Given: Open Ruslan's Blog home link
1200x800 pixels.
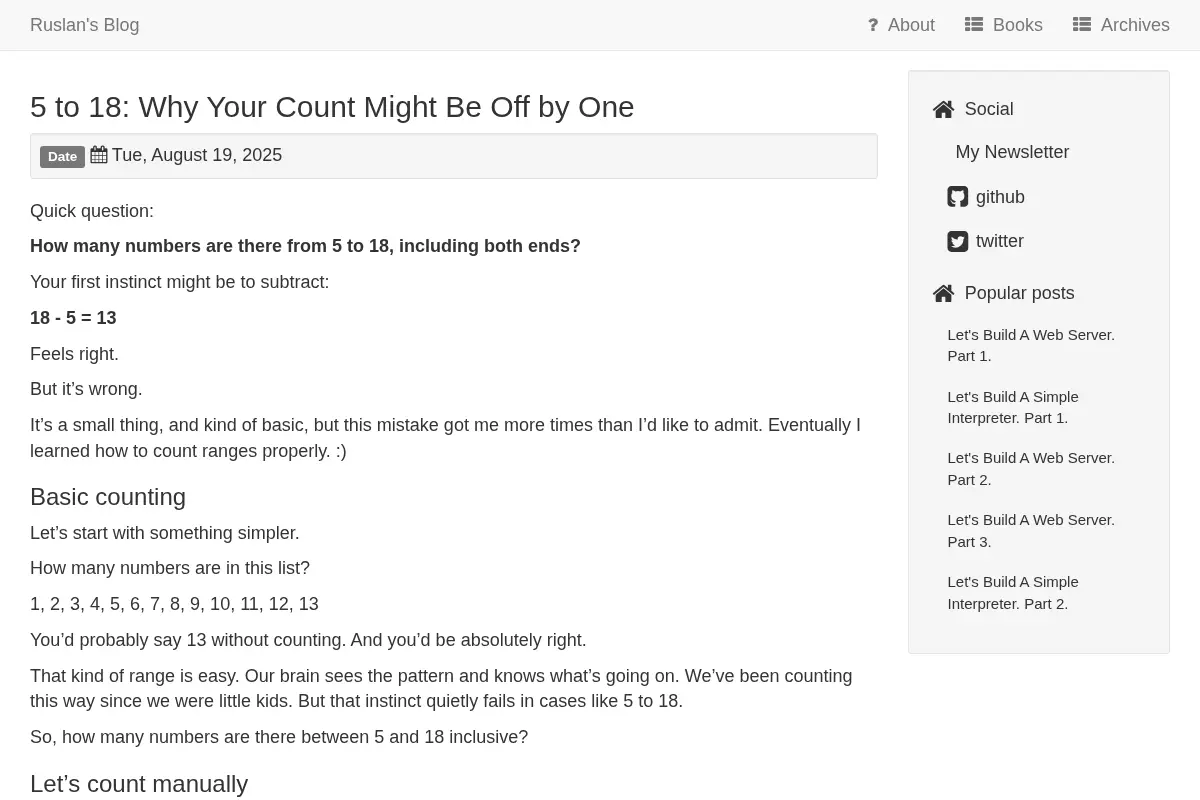Looking at the screenshot, I should (85, 25).
